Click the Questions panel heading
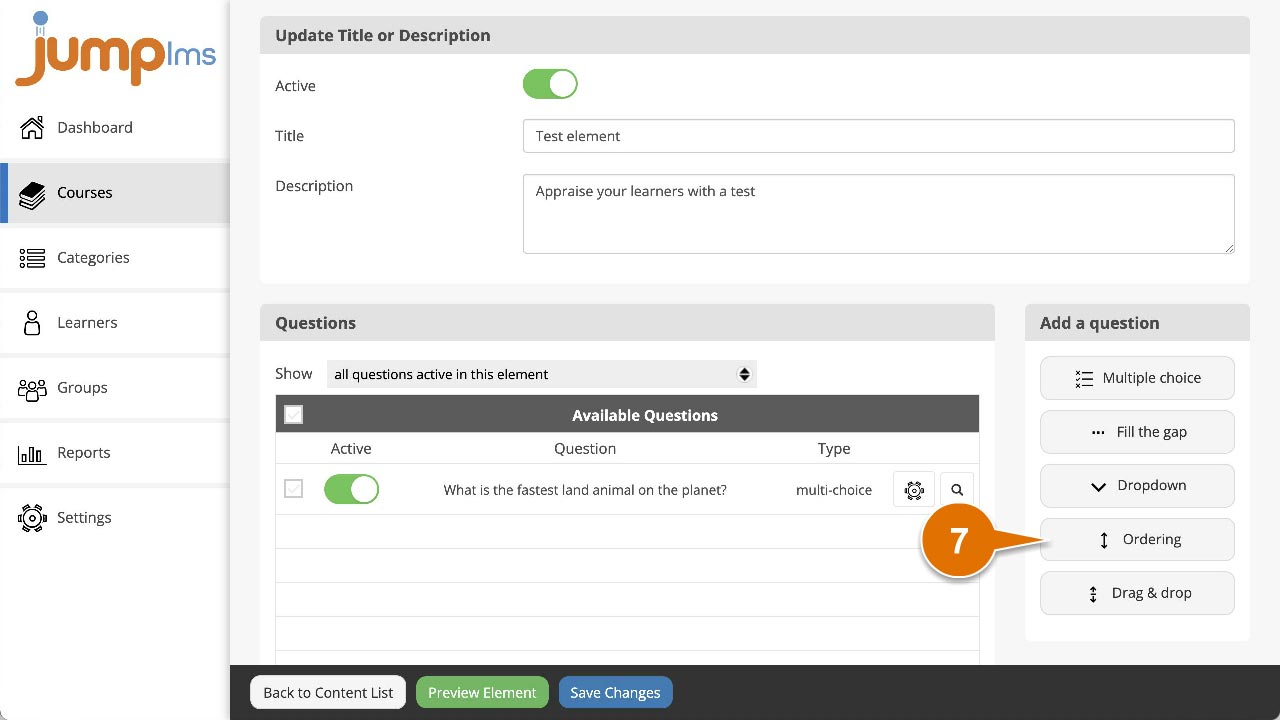This screenshot has height=720, width=1280. coord(315,323)
